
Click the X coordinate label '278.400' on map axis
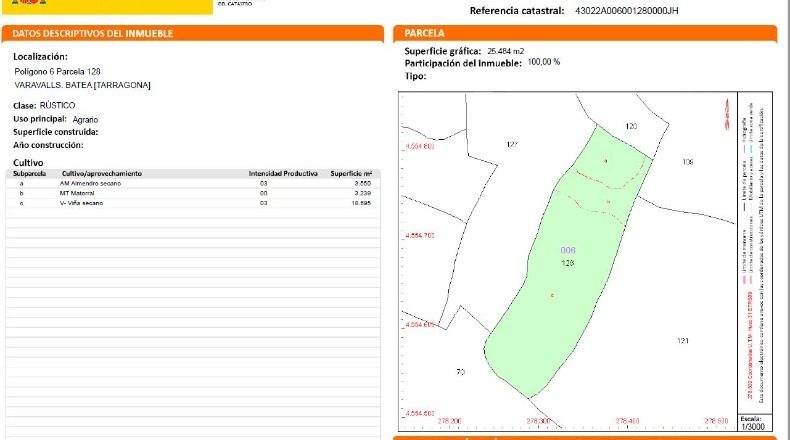click(627, 421)
